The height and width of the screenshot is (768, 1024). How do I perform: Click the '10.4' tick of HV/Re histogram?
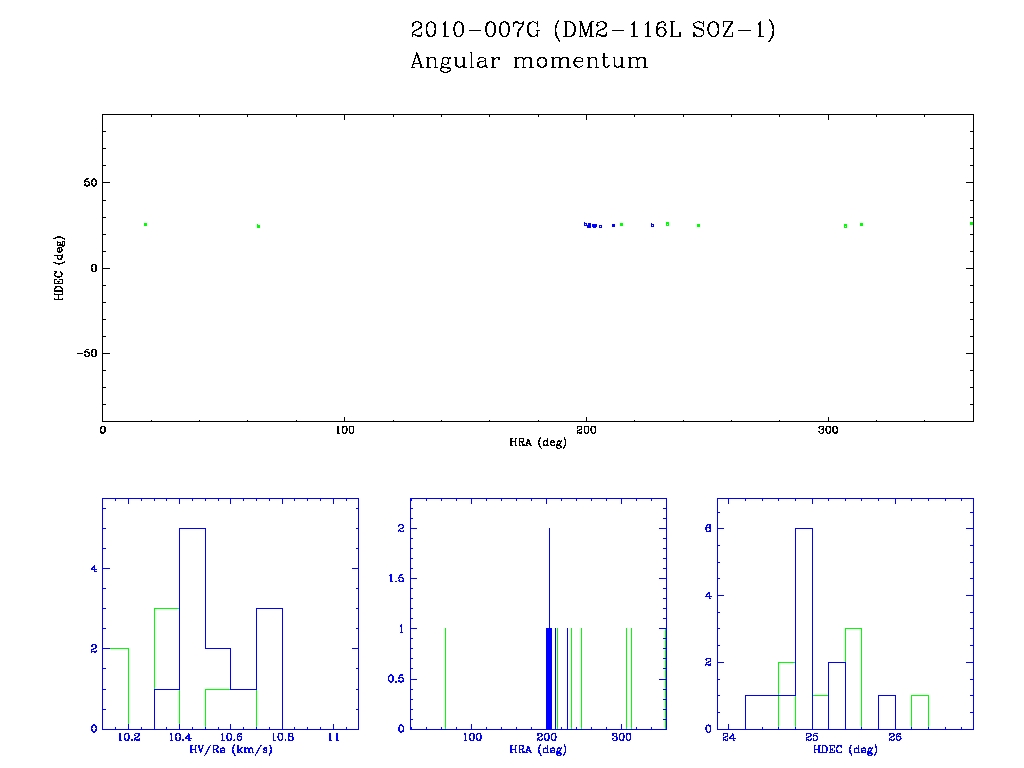180,737
